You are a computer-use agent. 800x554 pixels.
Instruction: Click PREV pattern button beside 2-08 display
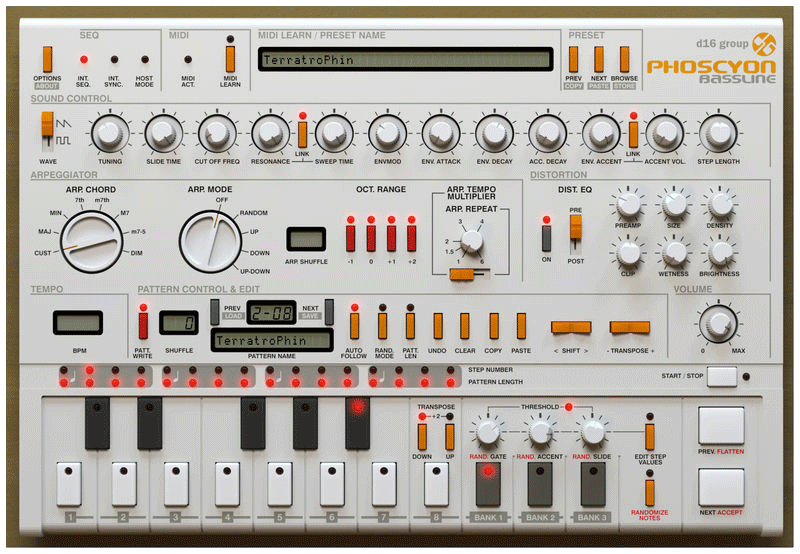point(215,312)
